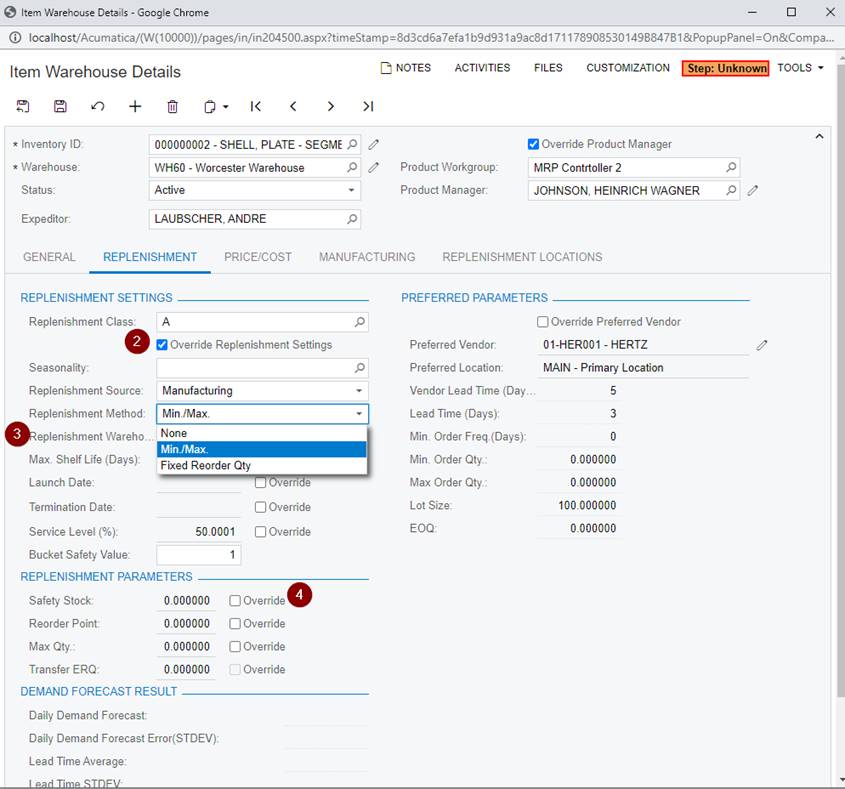The image size is (845, 789).
Task: Open the TOOLS menu
Action: click(800, 68)
